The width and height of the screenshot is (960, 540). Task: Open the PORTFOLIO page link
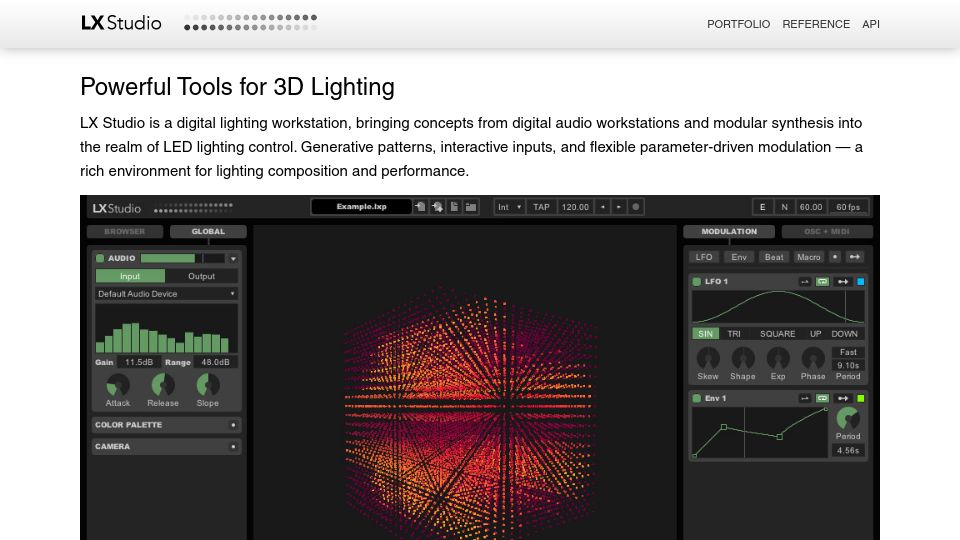(738, 24)
